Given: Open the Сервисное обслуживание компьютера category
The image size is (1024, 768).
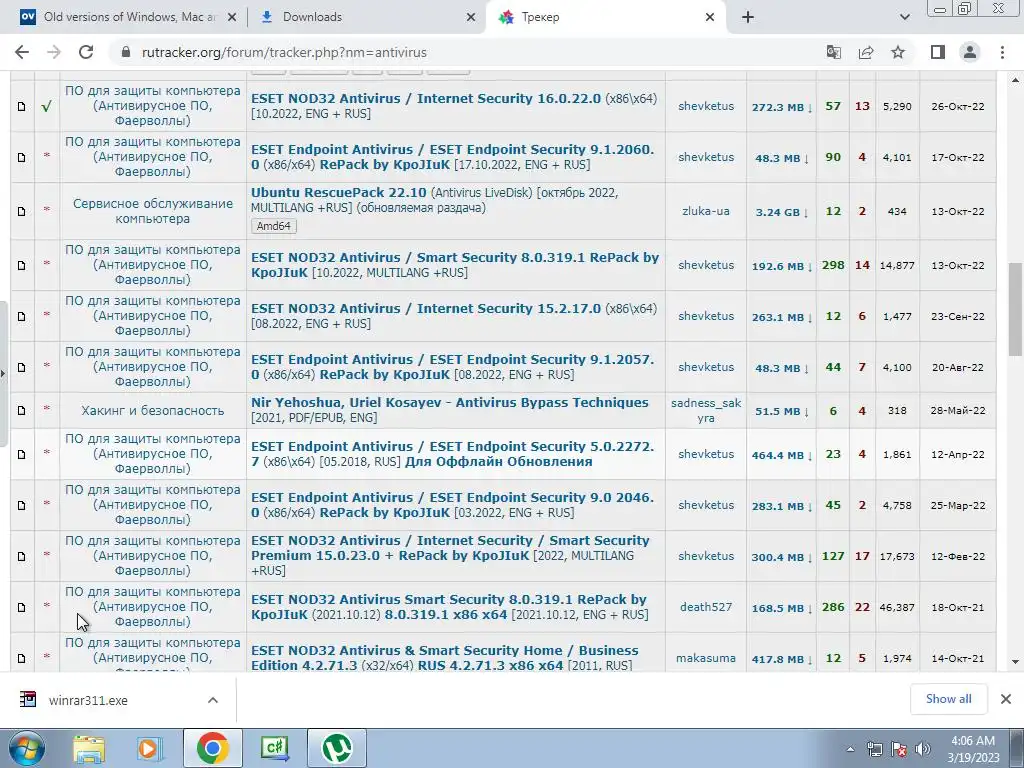Looking at the screenshot, I should (152, 211).
